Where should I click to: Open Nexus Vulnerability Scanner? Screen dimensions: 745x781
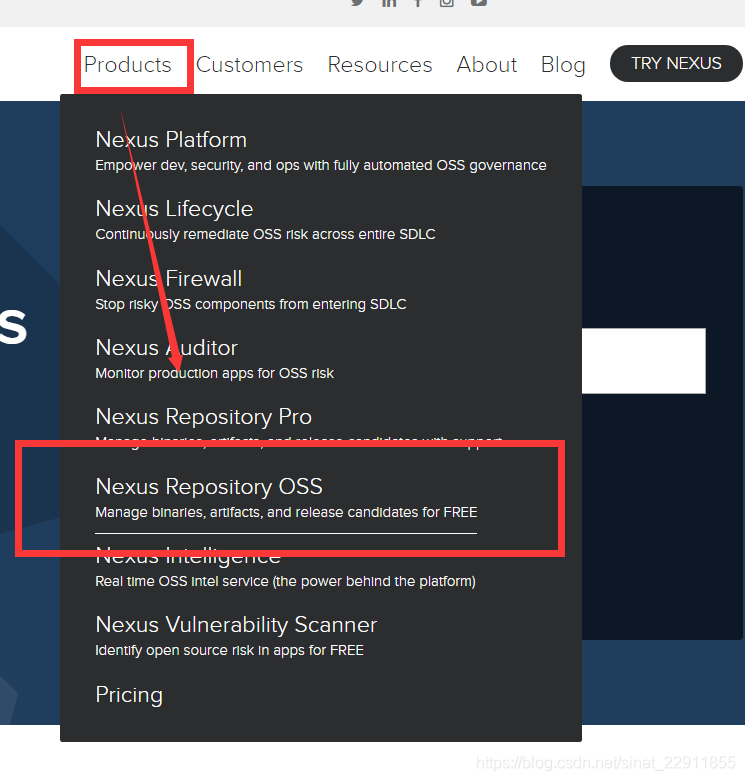pyautogui.click(x=236, y=625)
